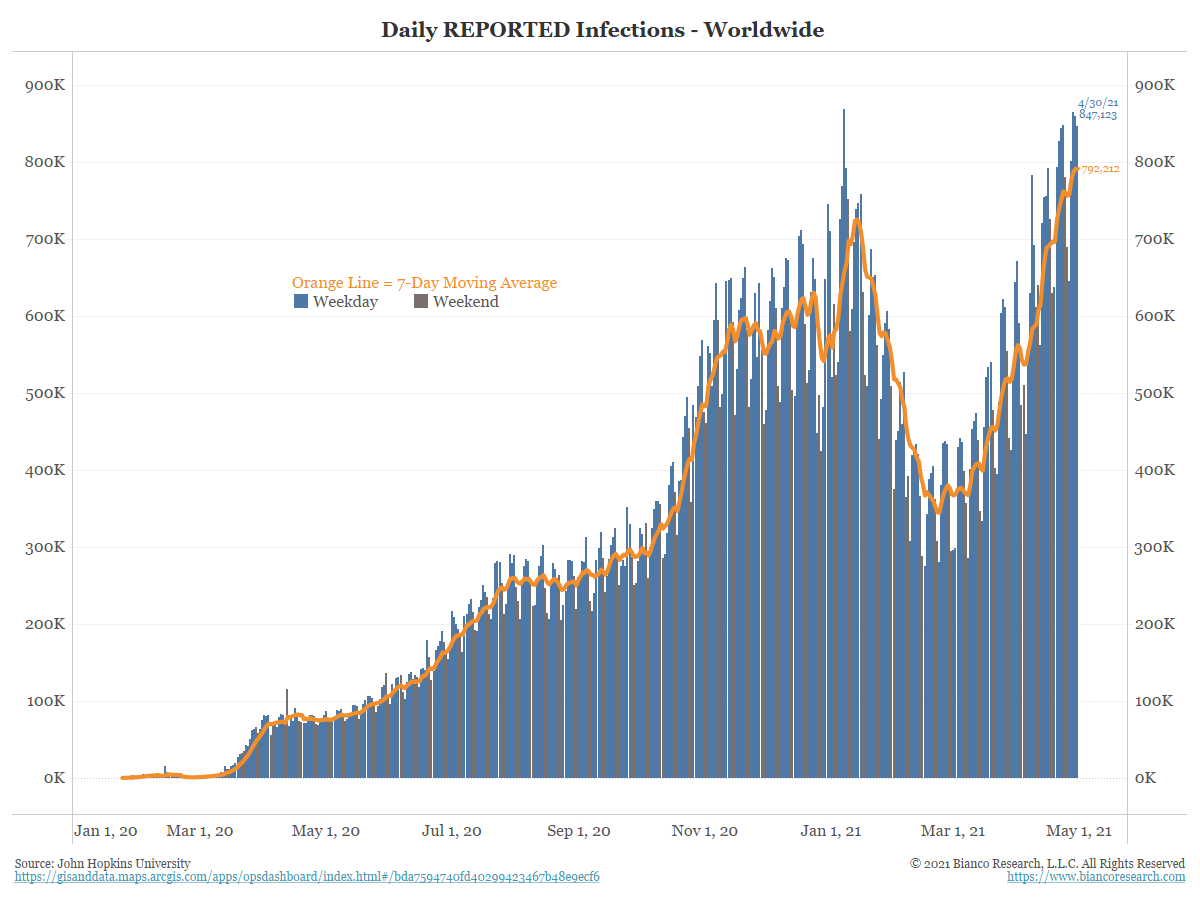
Task: Select the 'Orange Line = 7-Day Moving Average' legend text
Action: pyautogui.click(x=424, y=283)
